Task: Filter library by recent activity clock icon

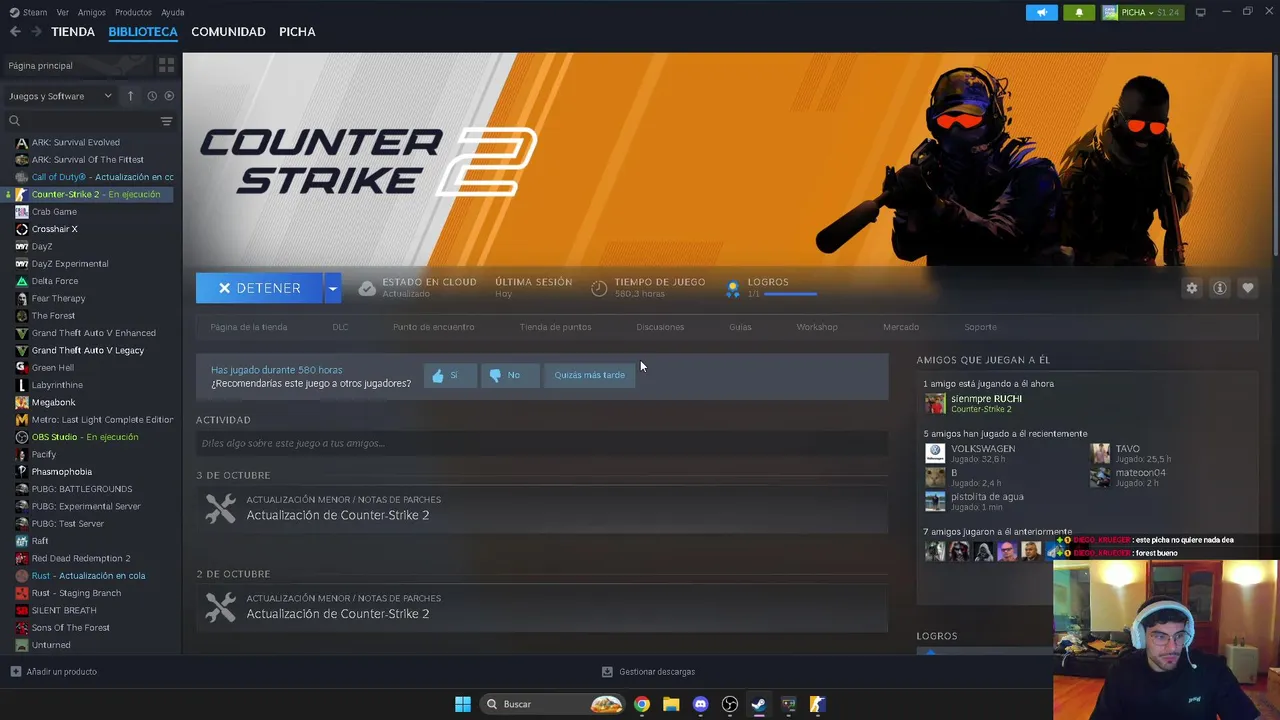Action: point(152,96)
